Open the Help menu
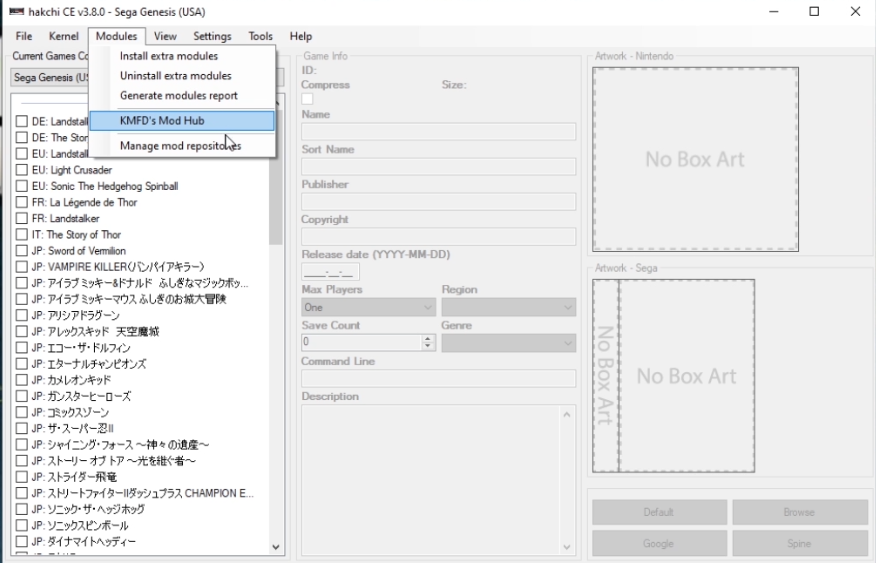This screenshot has height=563, width=876. pyautogui.click(x=301, y=36)
